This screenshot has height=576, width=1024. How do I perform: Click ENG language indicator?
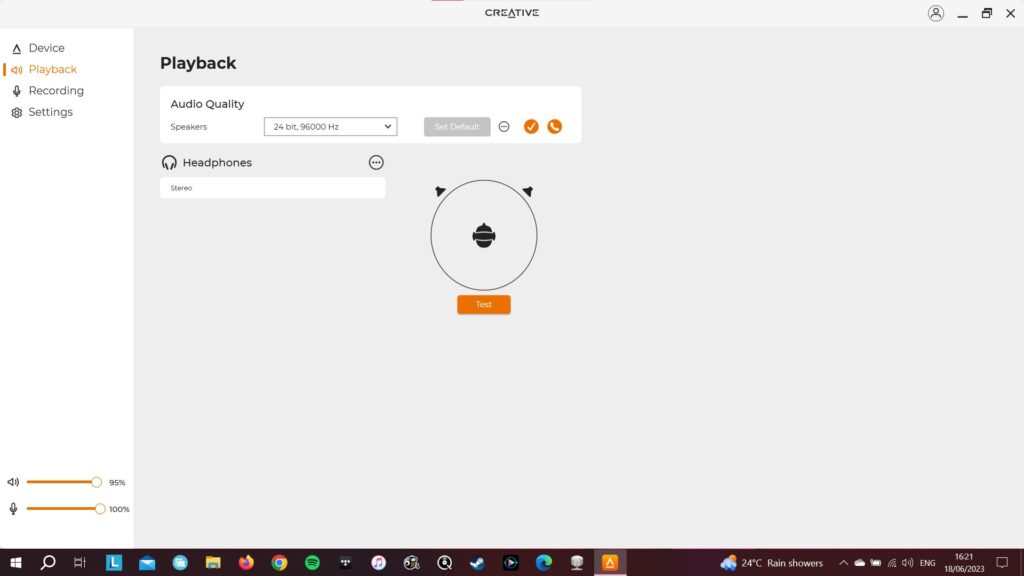click(x=927, y=563)
